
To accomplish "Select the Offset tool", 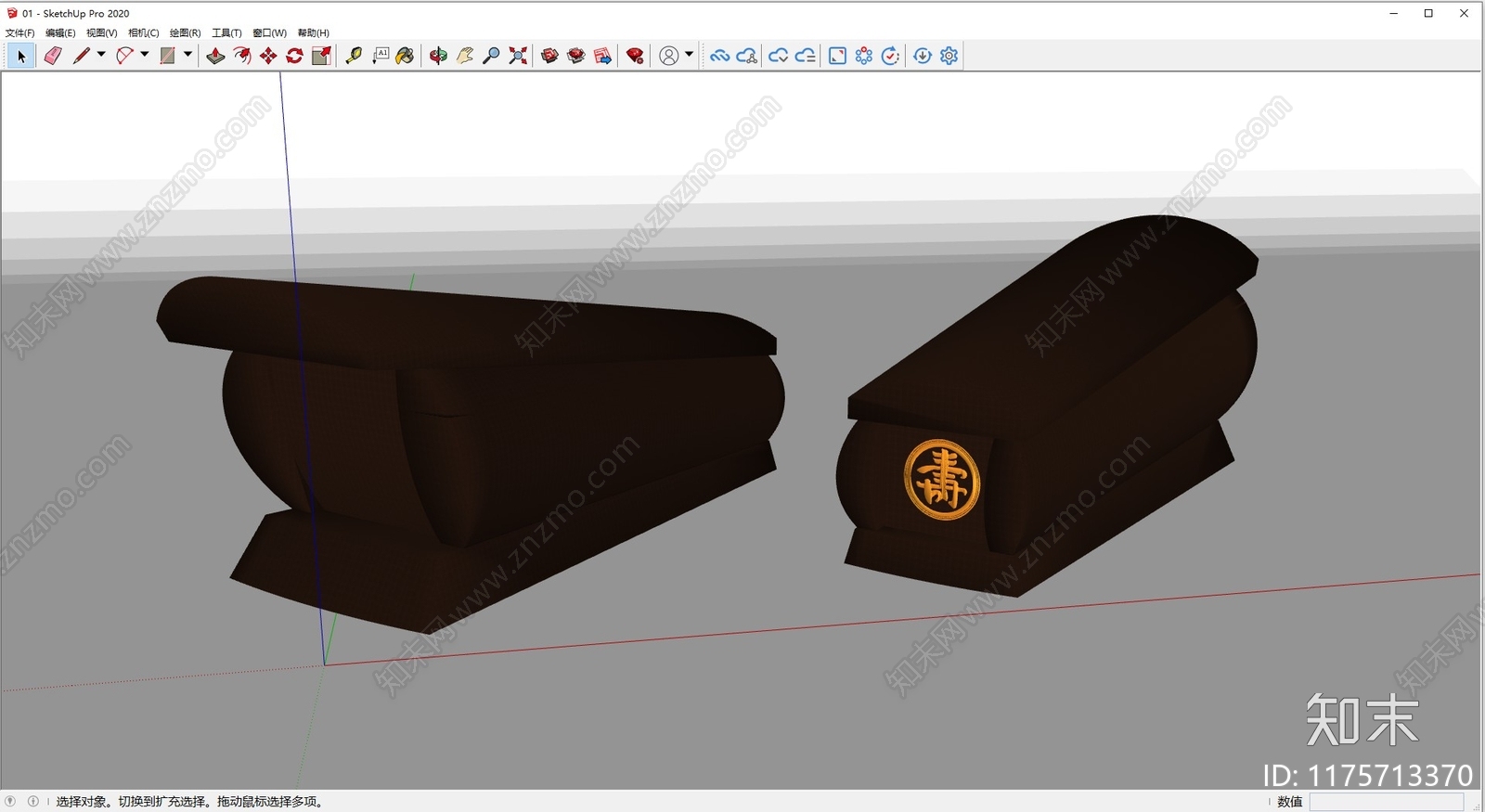I will click(242, 57).
